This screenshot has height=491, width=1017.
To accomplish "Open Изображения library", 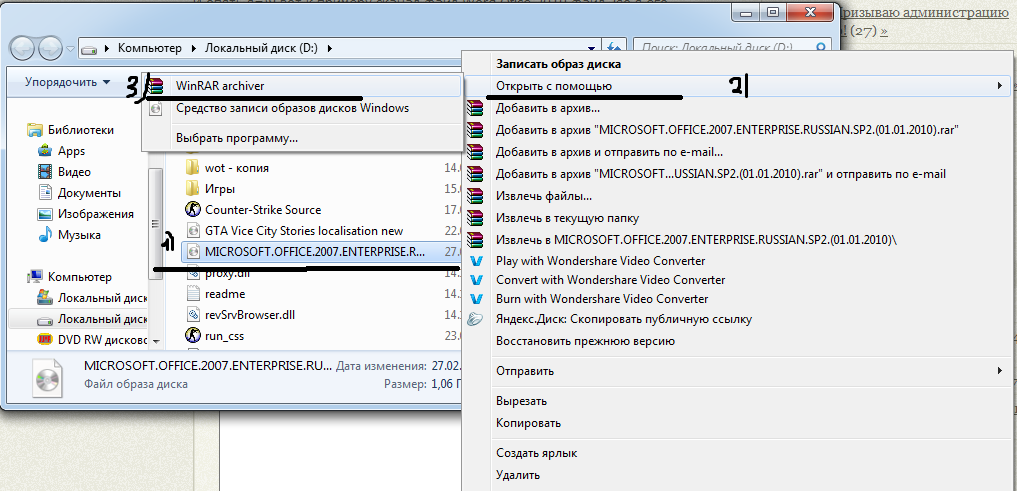I will (x=95, y=214).
